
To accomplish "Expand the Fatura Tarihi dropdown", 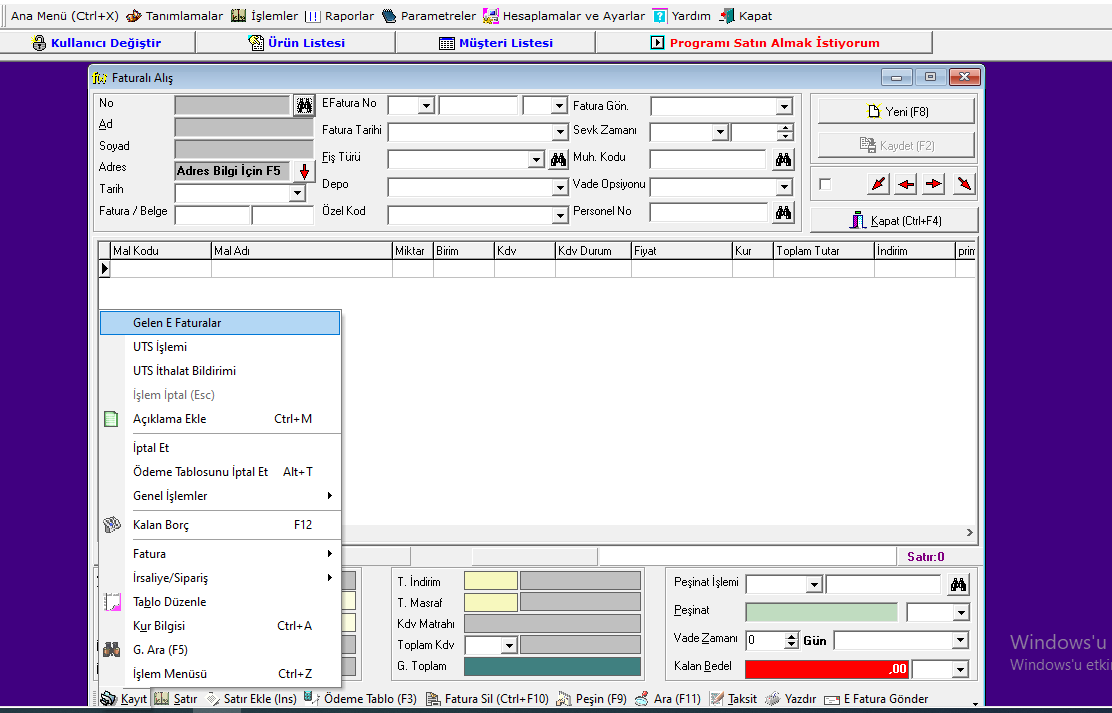I will click(560, 132).
